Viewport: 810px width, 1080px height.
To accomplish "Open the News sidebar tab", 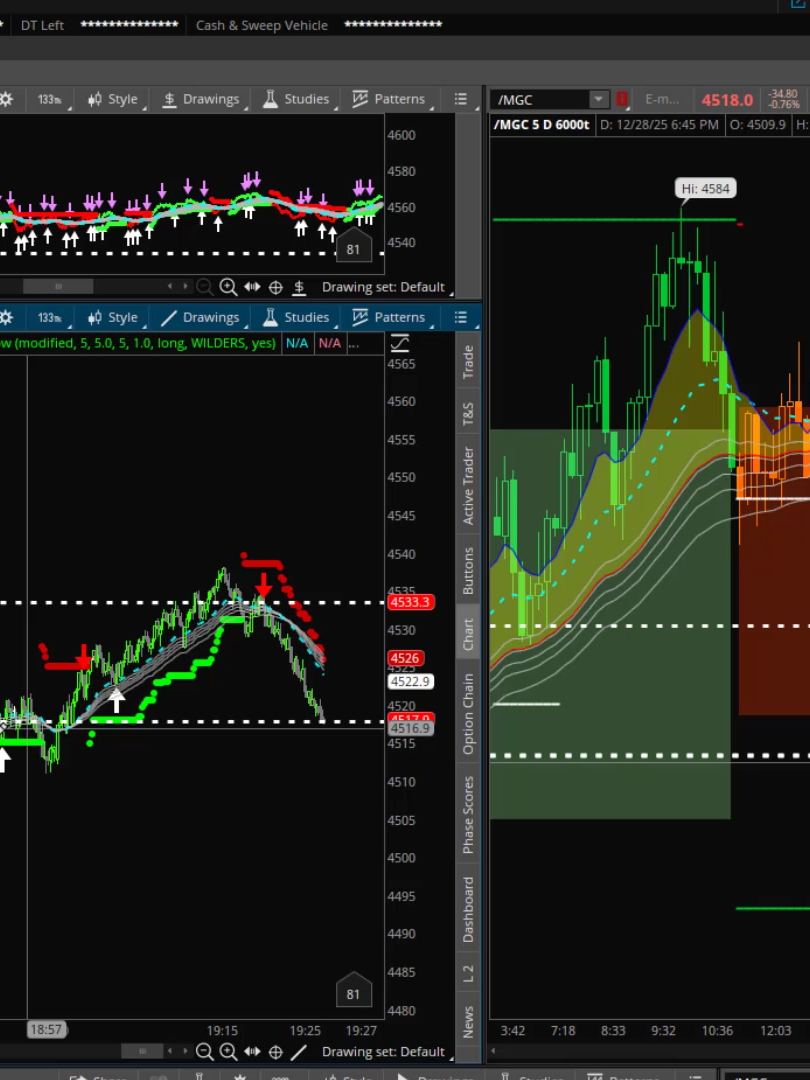I will [468, 1022].
